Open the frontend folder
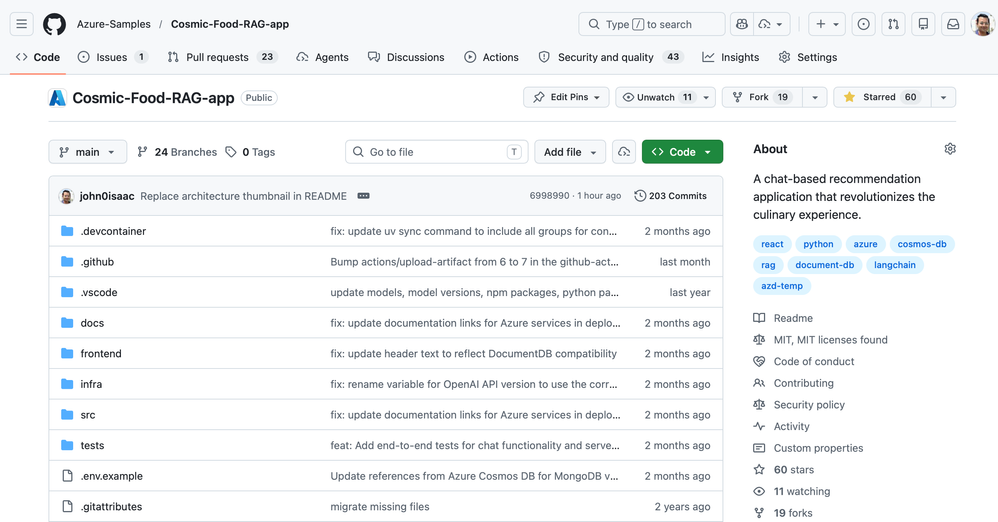 point(101,353)
